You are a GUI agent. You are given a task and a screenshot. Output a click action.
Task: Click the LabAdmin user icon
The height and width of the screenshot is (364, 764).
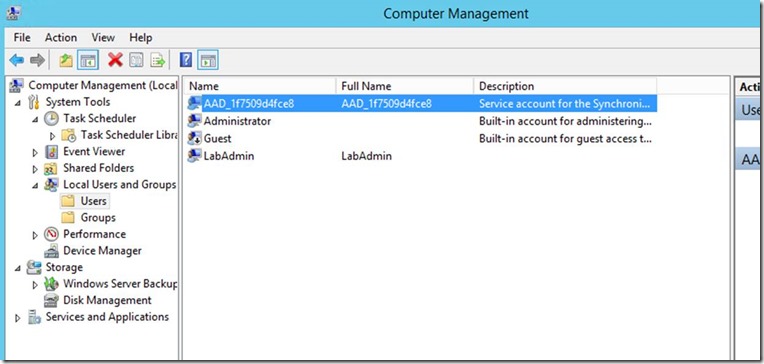click(x=194, y=156)
